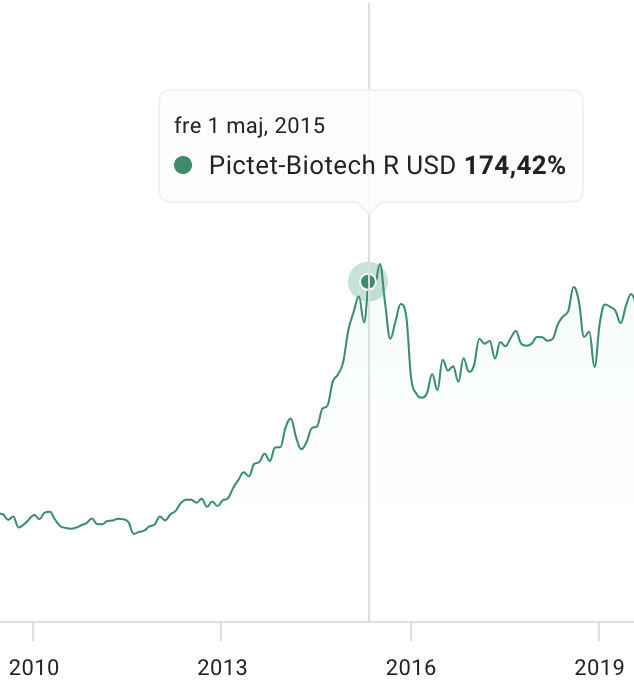Click the tooltip's pointer arrow below the box

pos(368,207)
